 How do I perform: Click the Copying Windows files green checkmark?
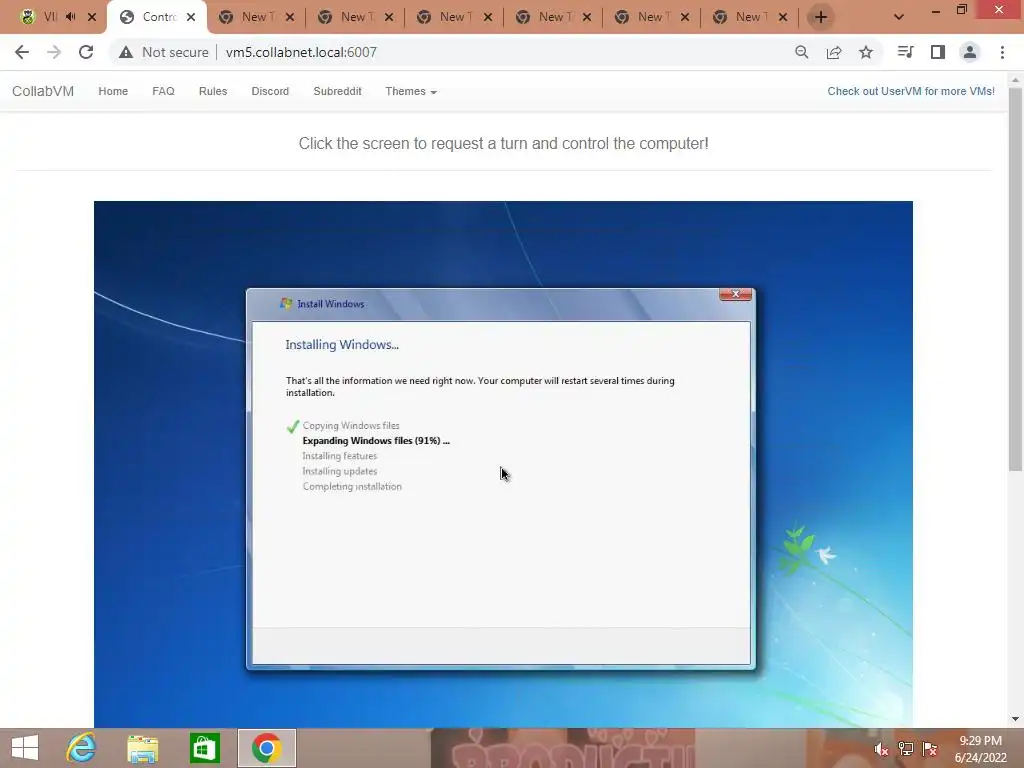pyautogui.click(x=293, y=426)
